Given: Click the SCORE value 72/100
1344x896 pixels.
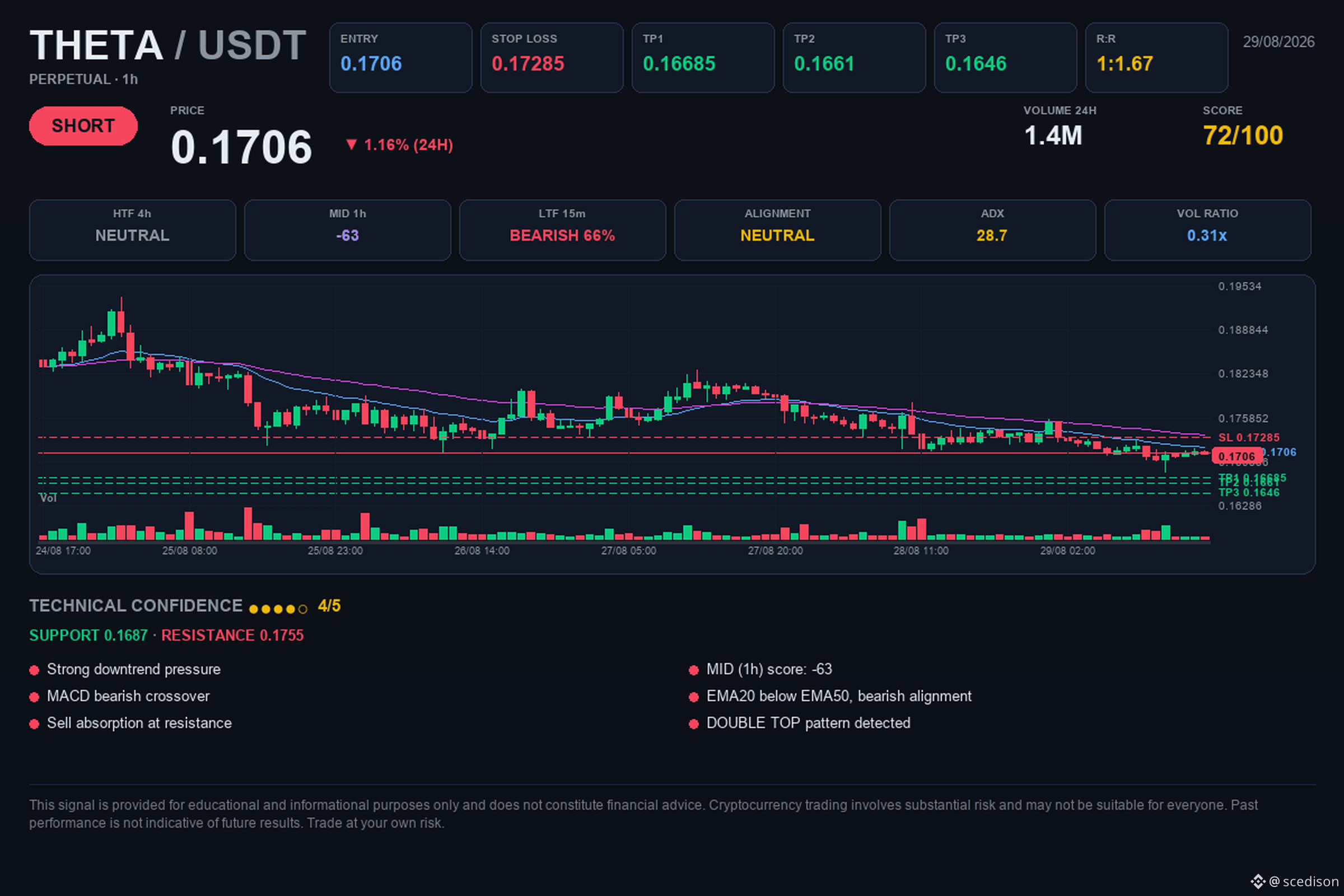Looking at the screenshot, I should [1243, 136].
